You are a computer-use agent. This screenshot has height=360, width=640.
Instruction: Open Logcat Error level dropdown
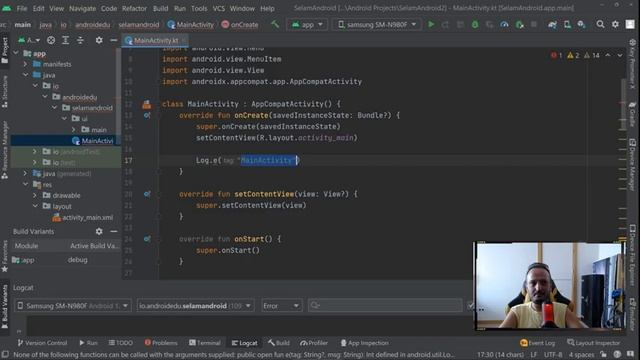[281, 306]
